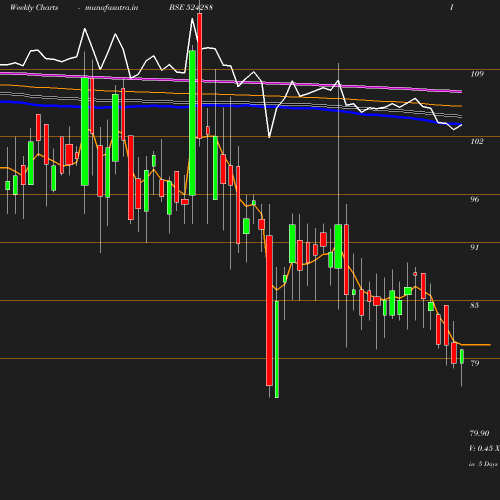Click the 'Weekly Charts' title text
Viewport: 500px width, 500px height.
click(34, 7)
